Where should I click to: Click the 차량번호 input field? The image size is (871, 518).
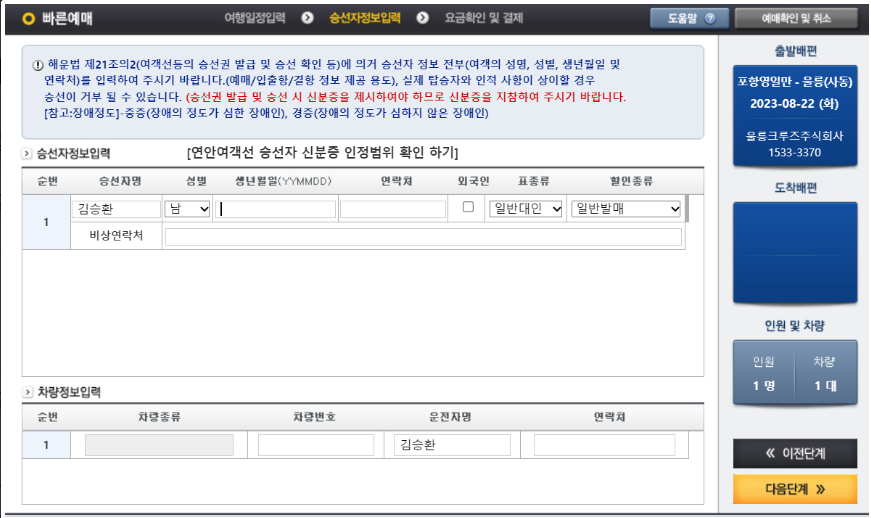(316, 445)
